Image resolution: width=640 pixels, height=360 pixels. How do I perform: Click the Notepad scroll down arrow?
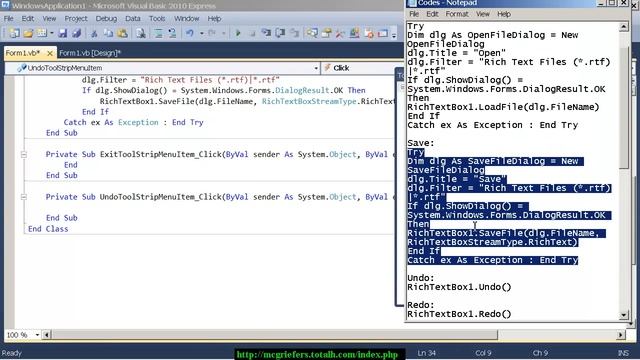tap(624, 315)
